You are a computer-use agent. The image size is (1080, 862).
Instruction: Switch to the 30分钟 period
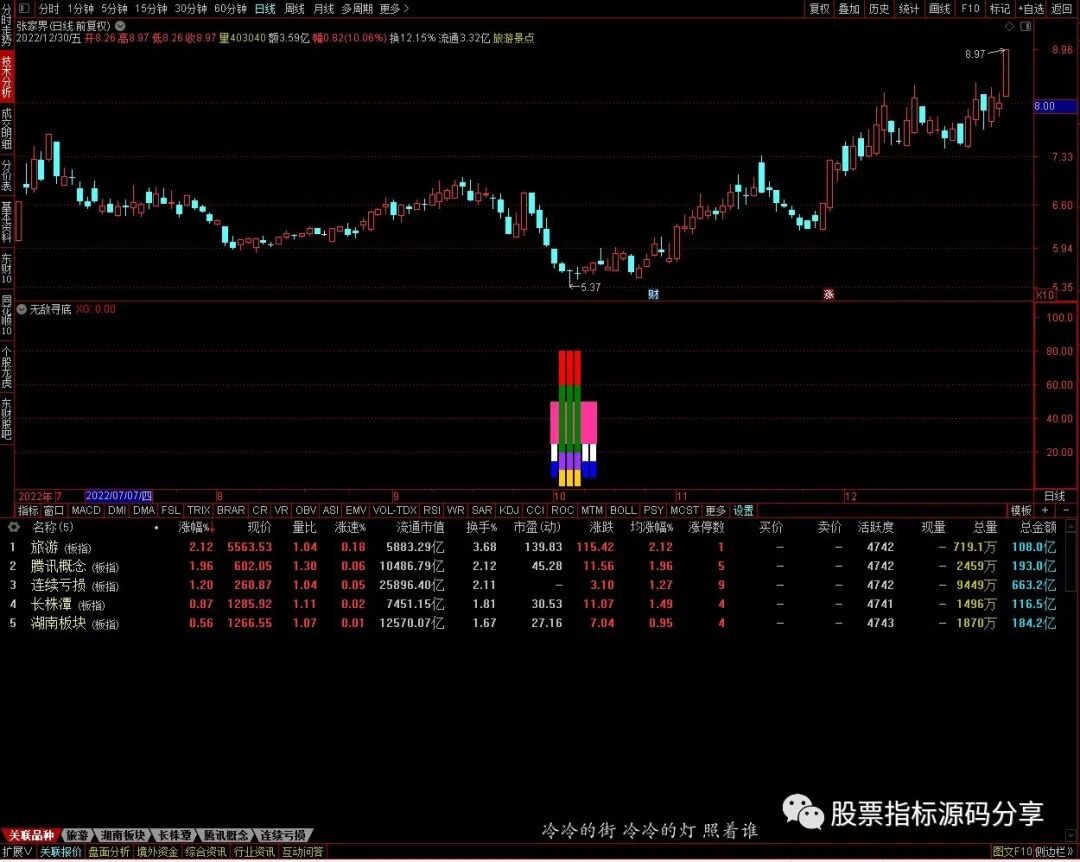coord(191,9)
